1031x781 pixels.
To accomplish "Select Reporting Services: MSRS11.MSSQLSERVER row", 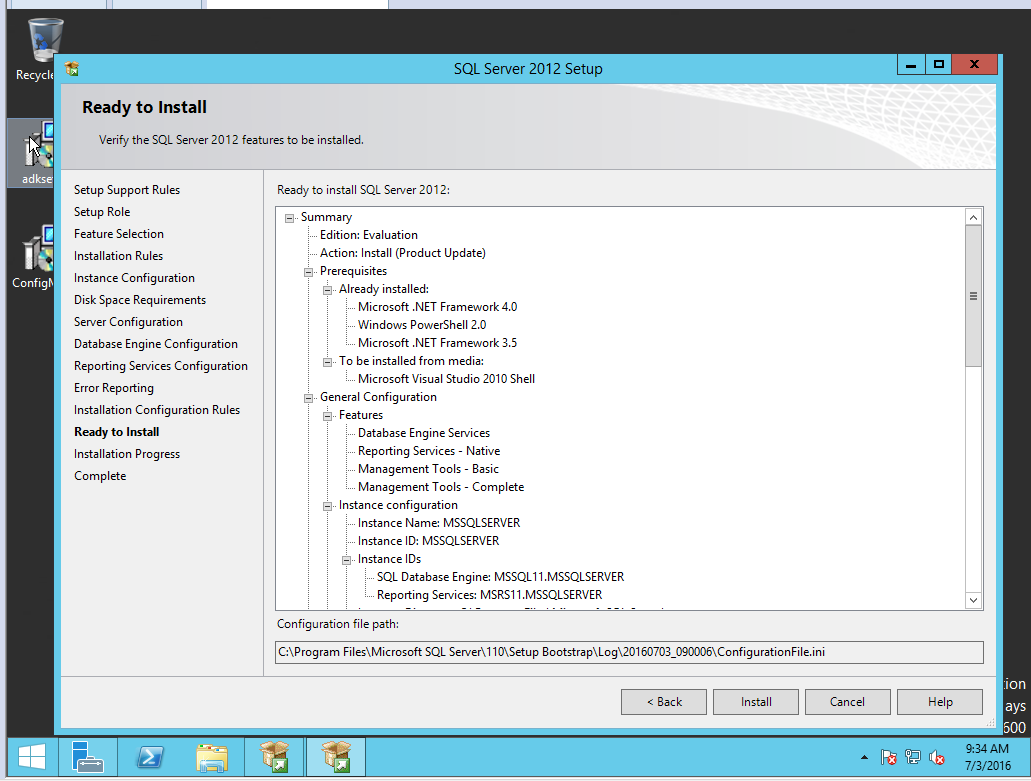I will (x=489, y=595).
